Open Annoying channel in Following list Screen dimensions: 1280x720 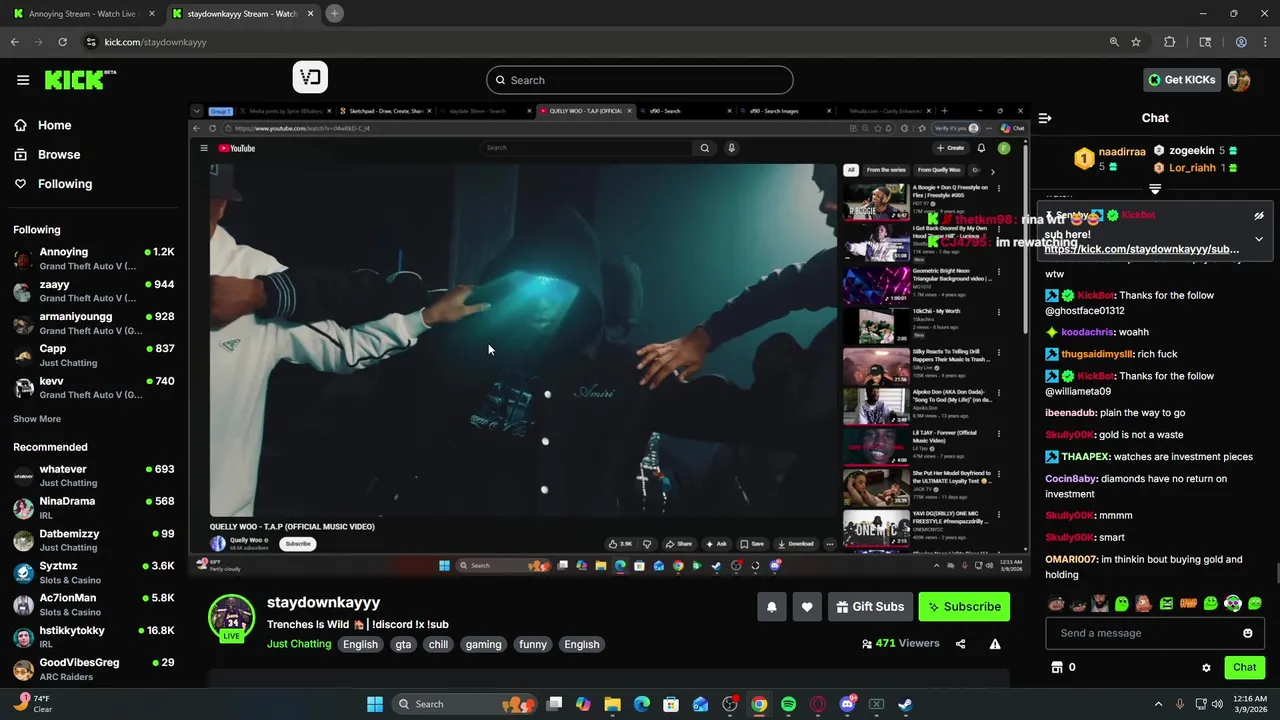point(93,259)
